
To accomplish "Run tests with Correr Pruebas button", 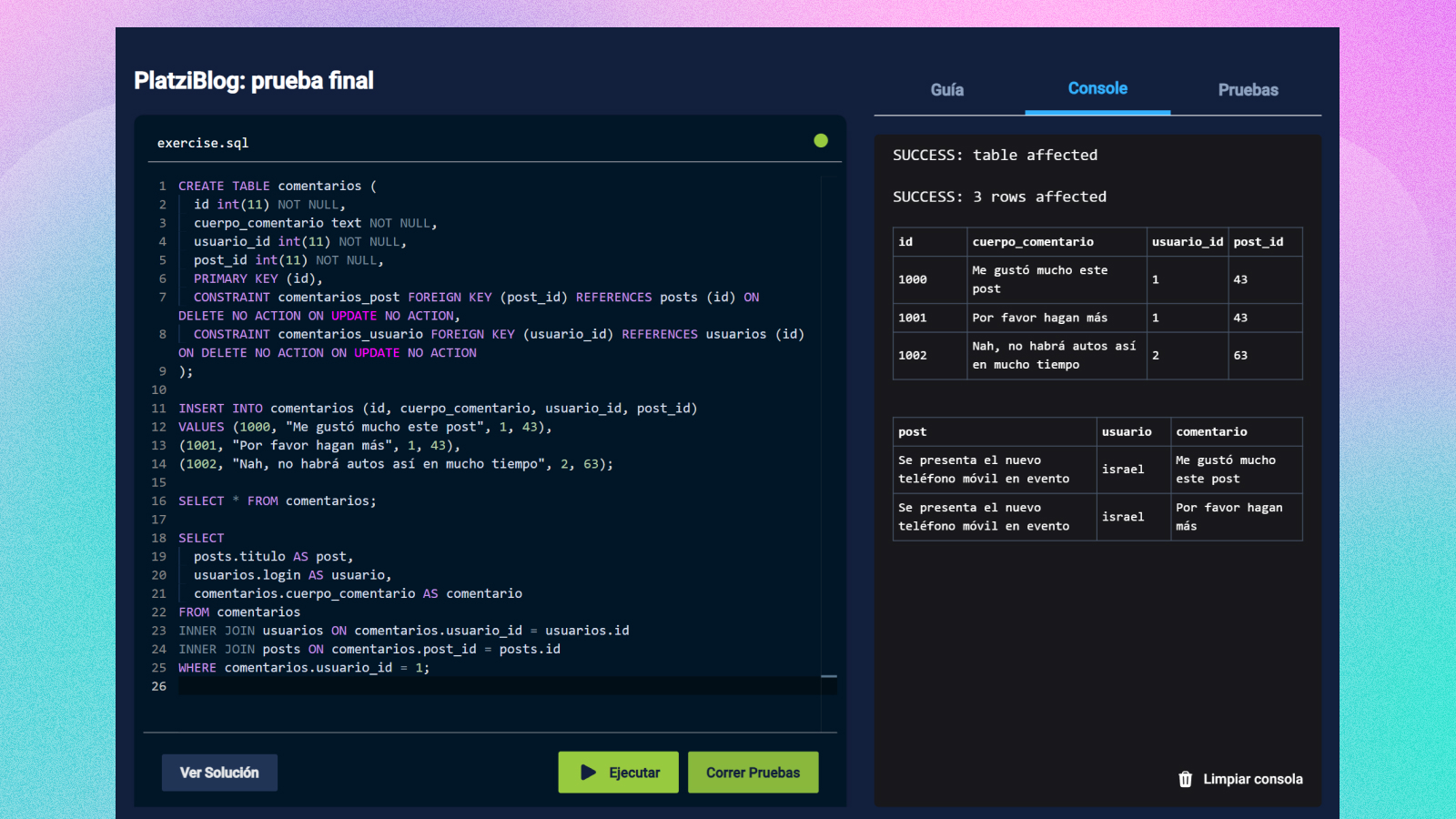I will click(753, 773).
